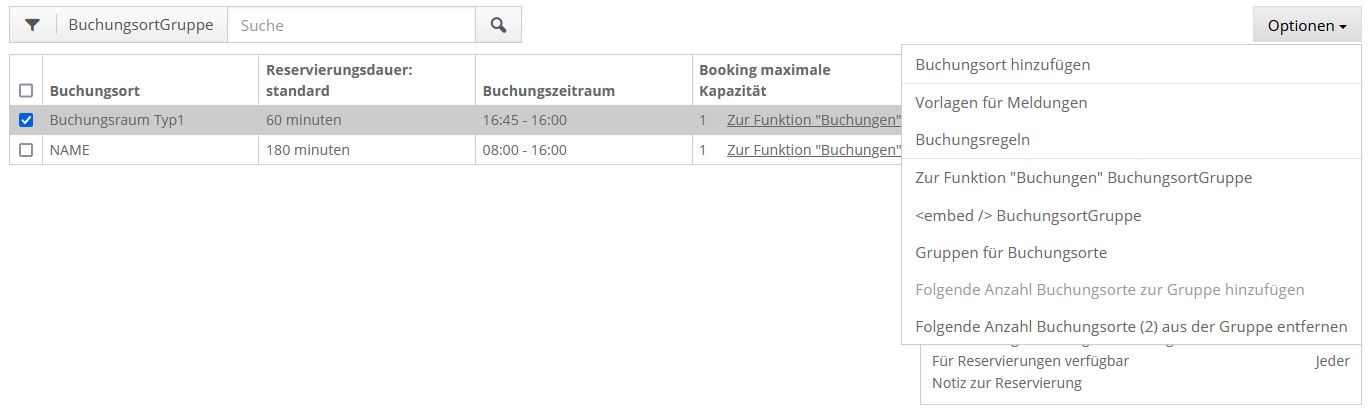Select Zur Funktion "Buchungen" BuchungsortGruppe menu item
Screen dimensions: 1369x414
point(1083,178)
